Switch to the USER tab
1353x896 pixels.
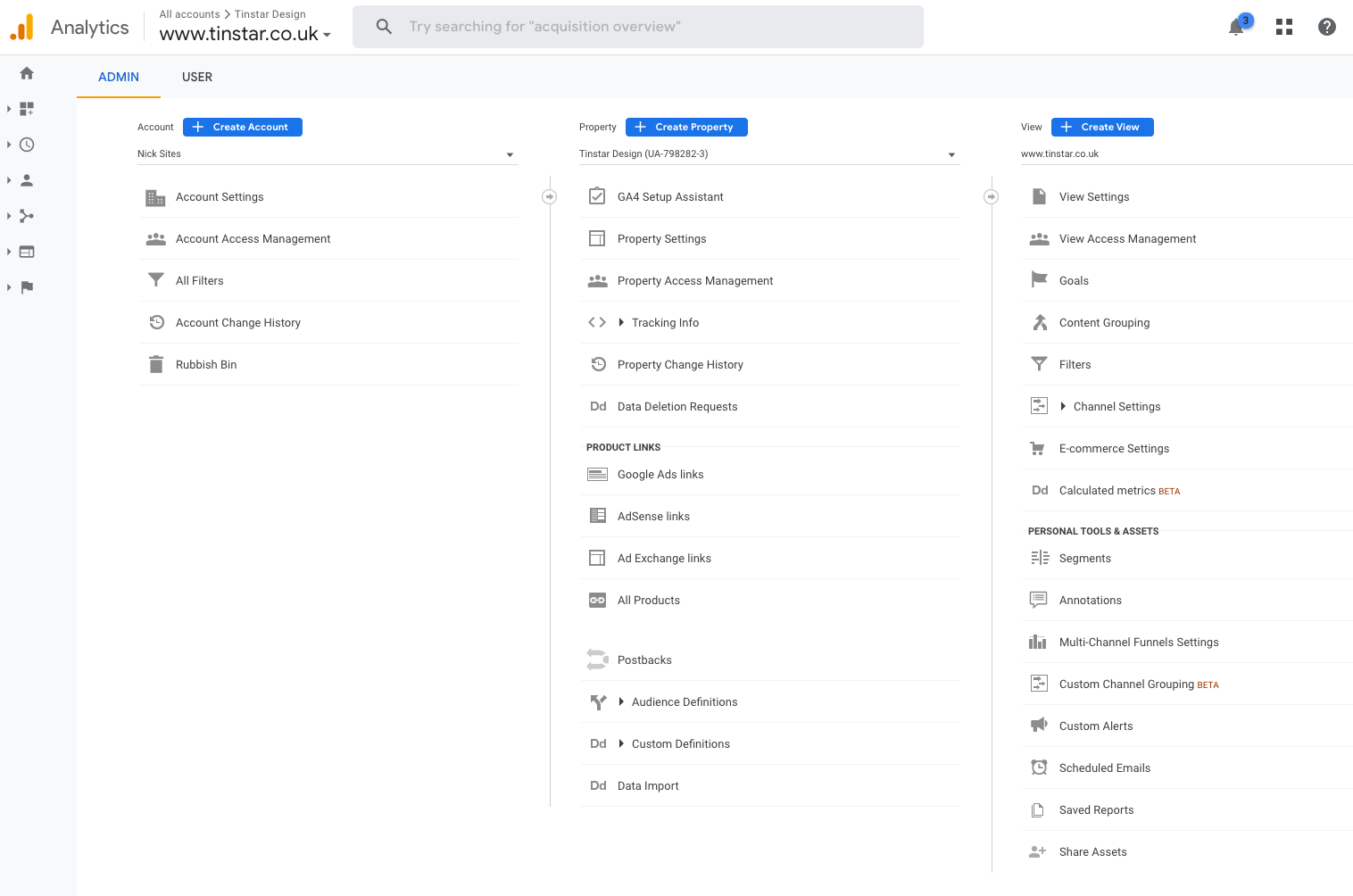(197, 77)
